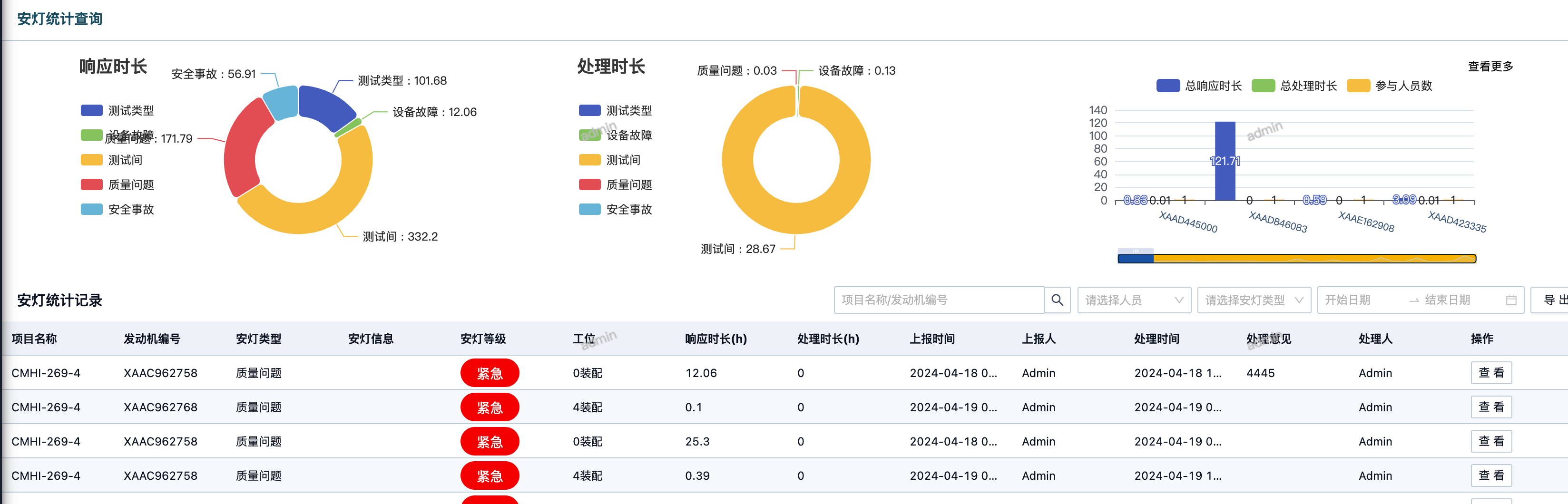This screenshot has width=1568, height=504.
Task: Click the 紧急 tag in the 12.06 row
Action: (x=490, y=372)
